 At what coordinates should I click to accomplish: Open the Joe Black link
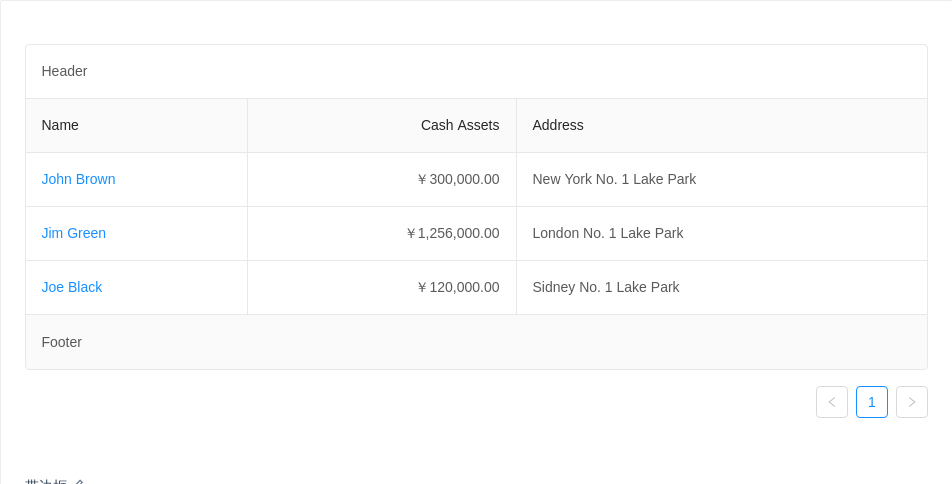pos(72,287)
